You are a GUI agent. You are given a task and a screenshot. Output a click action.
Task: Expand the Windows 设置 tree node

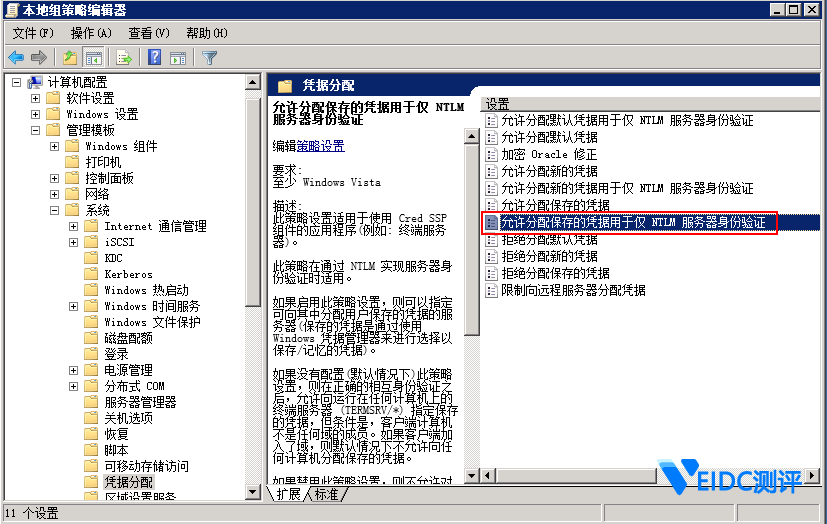click(x=35, y=114)
